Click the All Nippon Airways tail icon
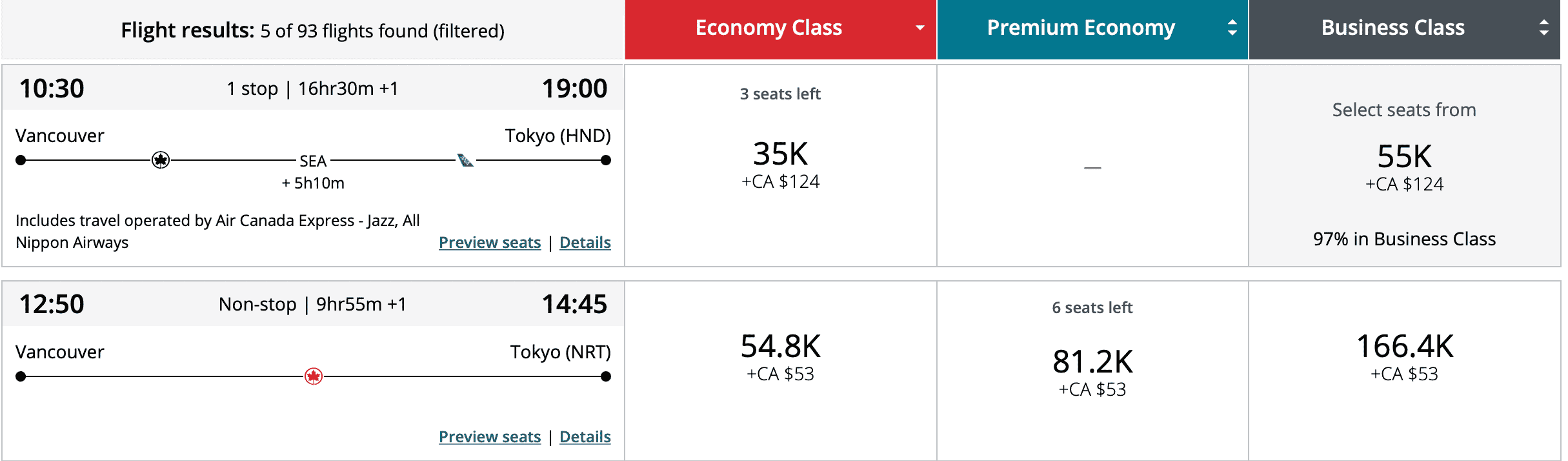The width and height of the screenshot is (1568, 461). coord(465,160)
